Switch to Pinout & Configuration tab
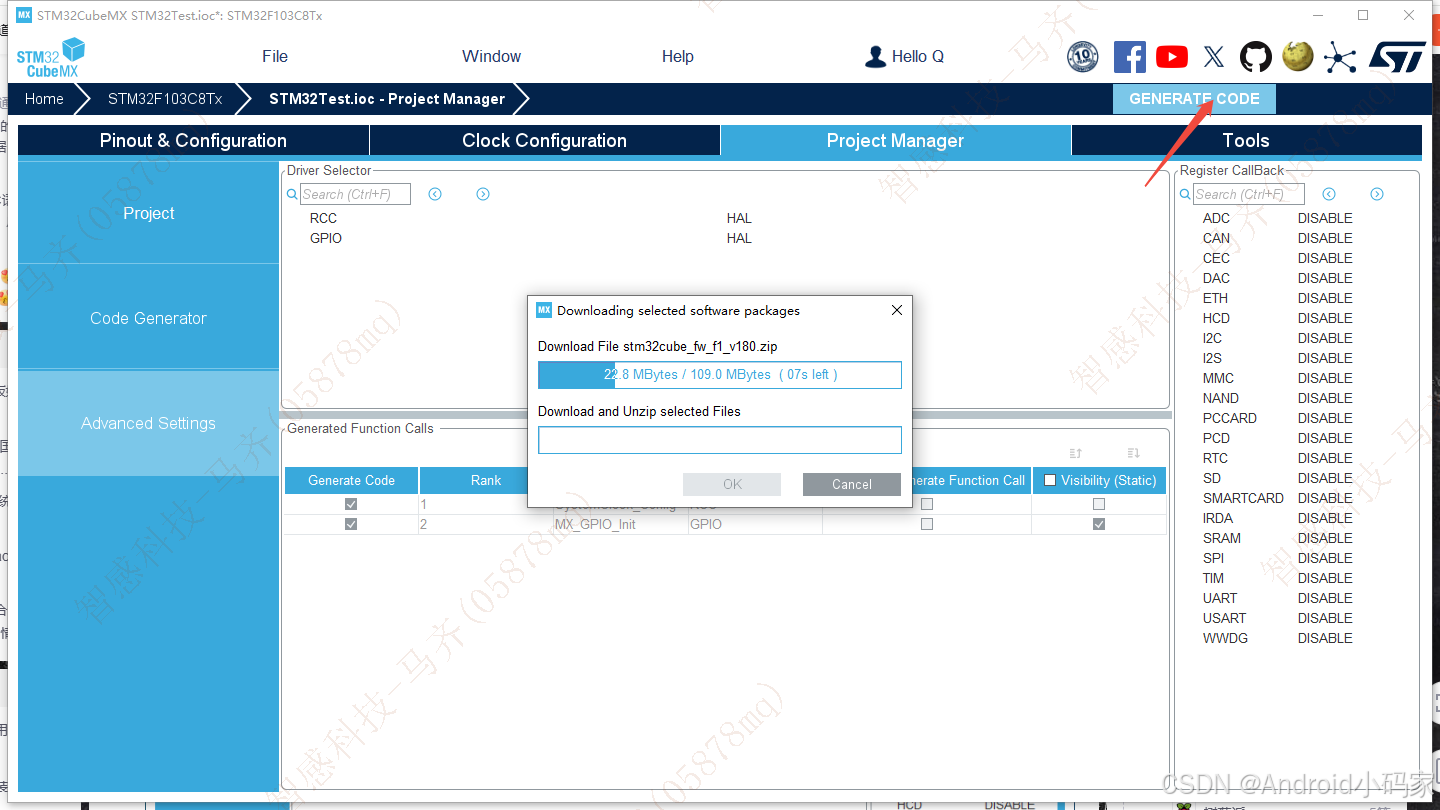Image resolution: width=1440 pixels, height=810 pixels. pyautogui.click(x=193, y=140)
